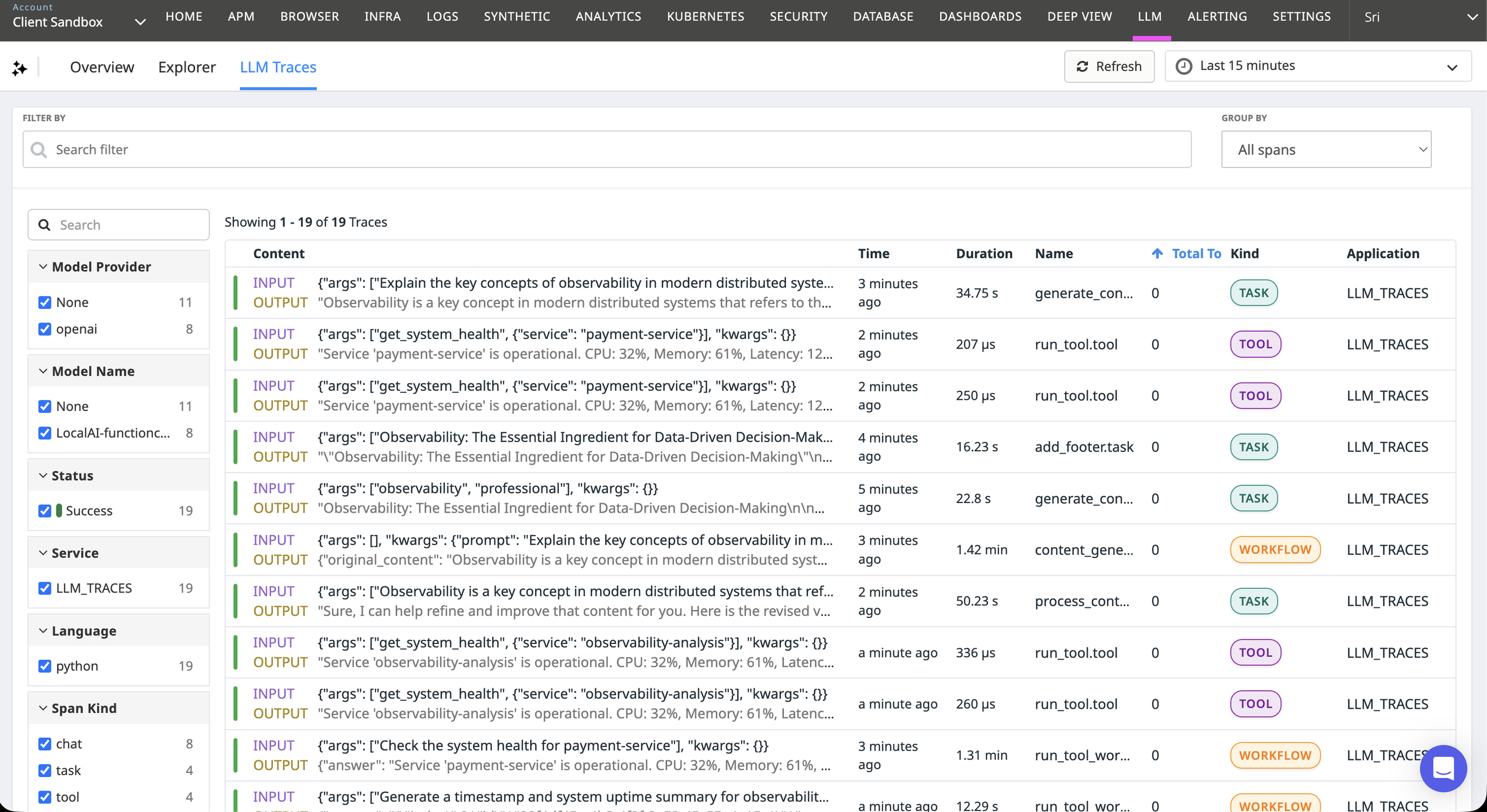
Task: Open the ALERTING menu item
Action: point(1217,17)
